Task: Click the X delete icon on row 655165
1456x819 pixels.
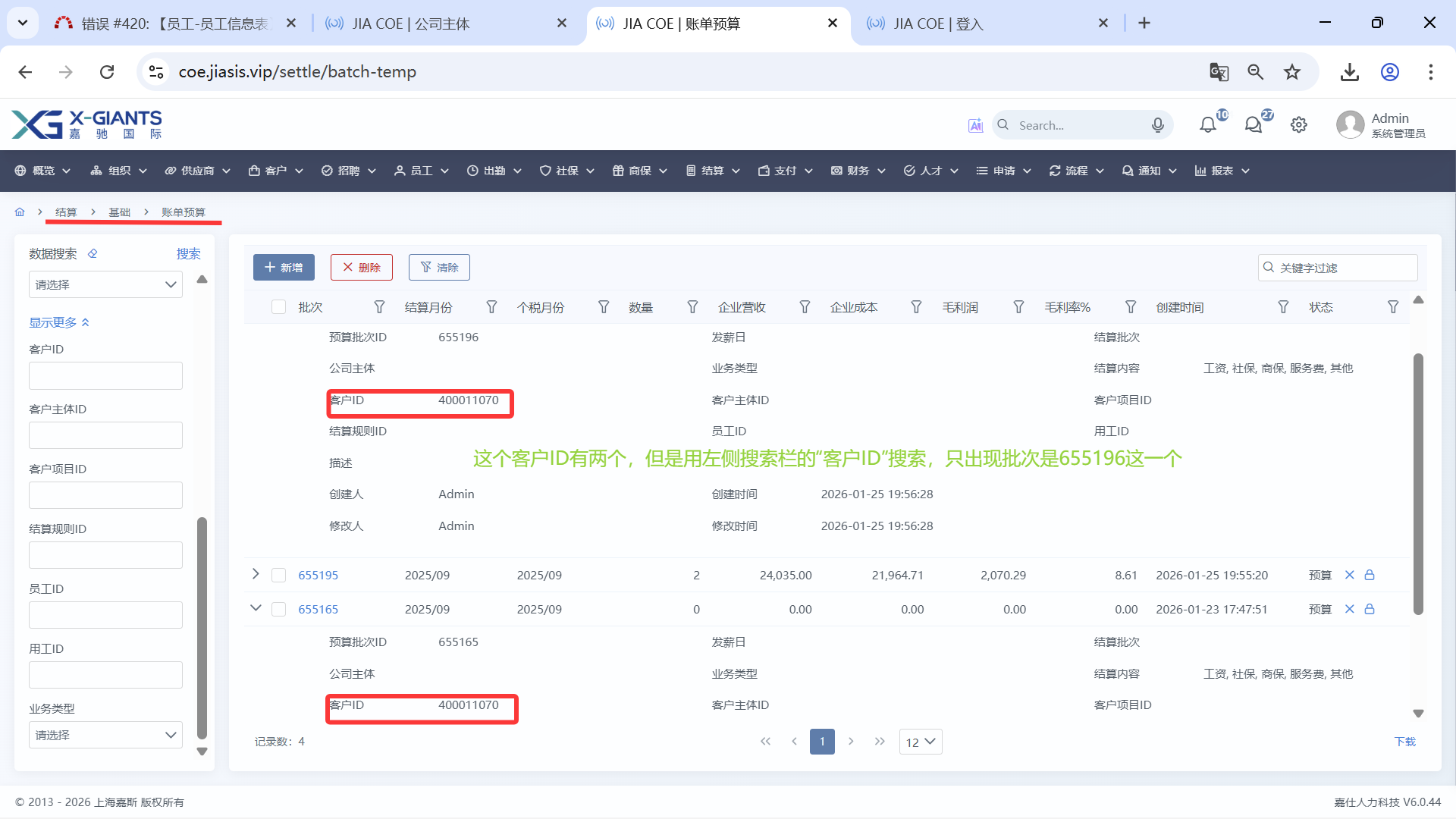Action: point(1349,609)
